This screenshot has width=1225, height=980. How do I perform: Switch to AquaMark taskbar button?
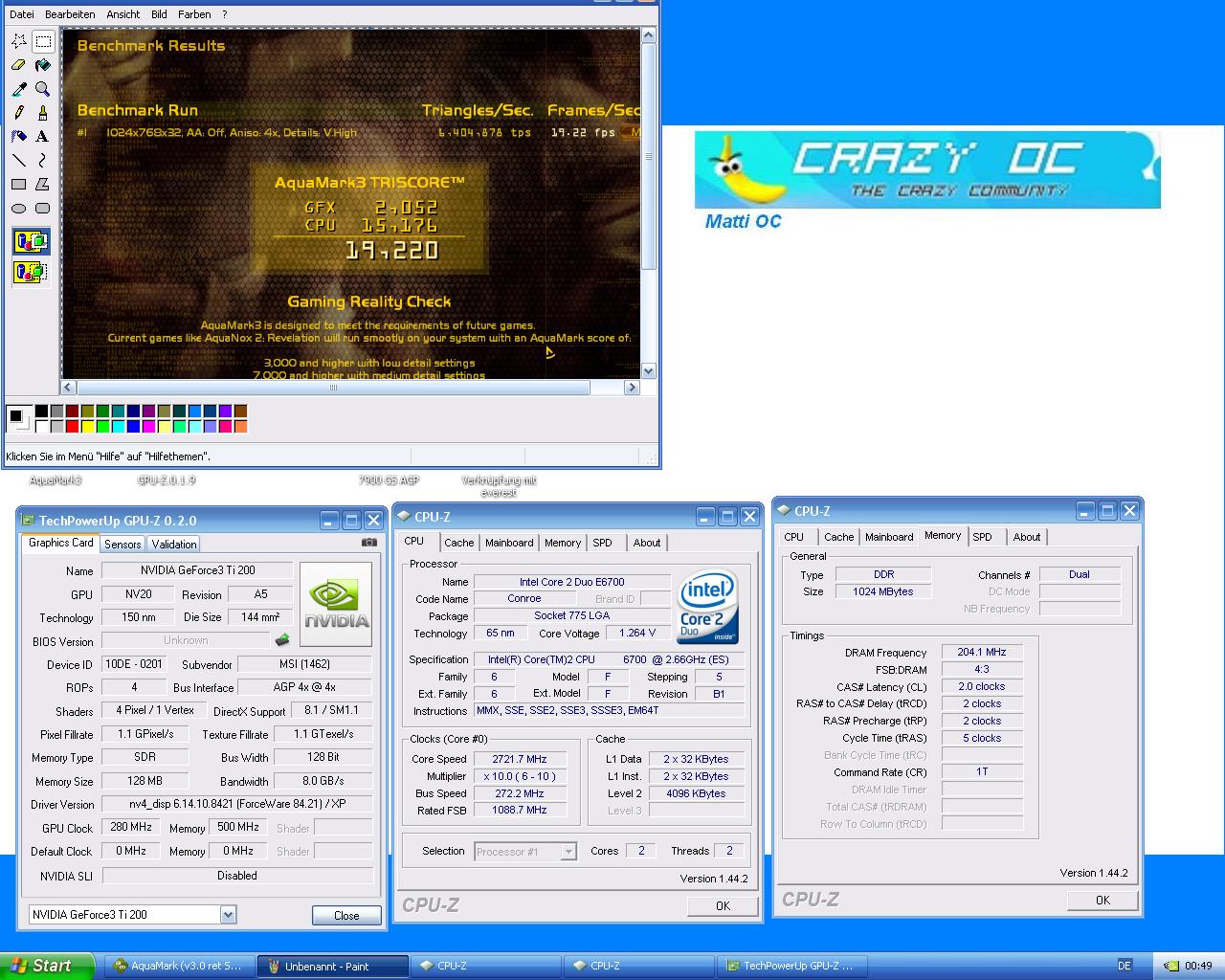pos(179,967)
